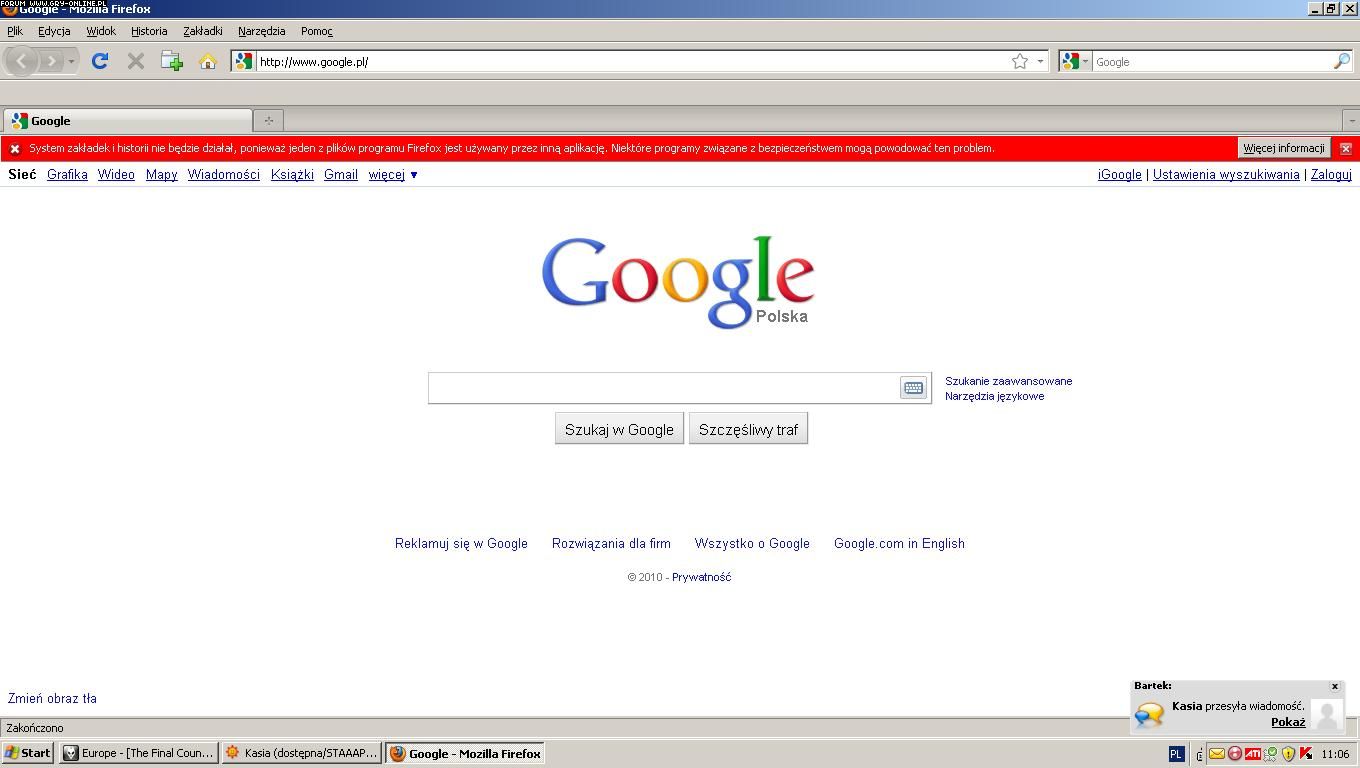
Task: Open the list all tabs dropdown
Action: click(1351, 120)
